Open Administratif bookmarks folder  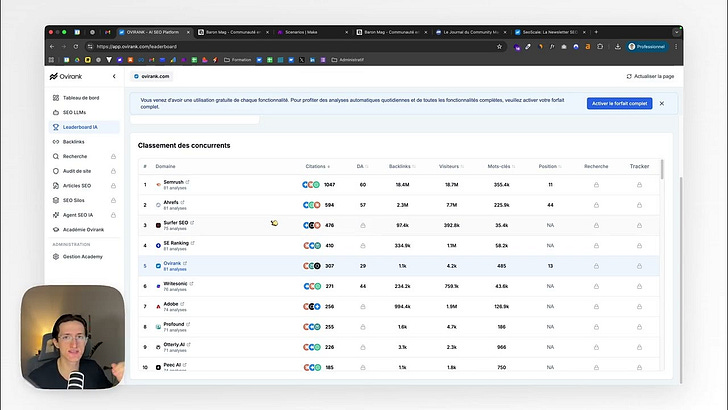click(x=347, y=60)
